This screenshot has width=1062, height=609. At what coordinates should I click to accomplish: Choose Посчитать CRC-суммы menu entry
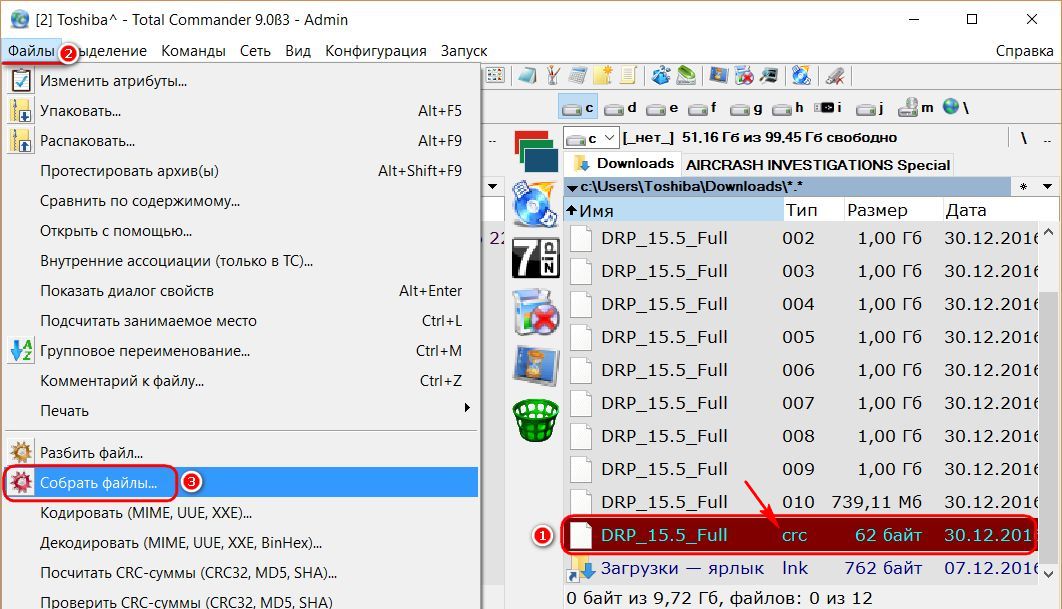(241, 572)
